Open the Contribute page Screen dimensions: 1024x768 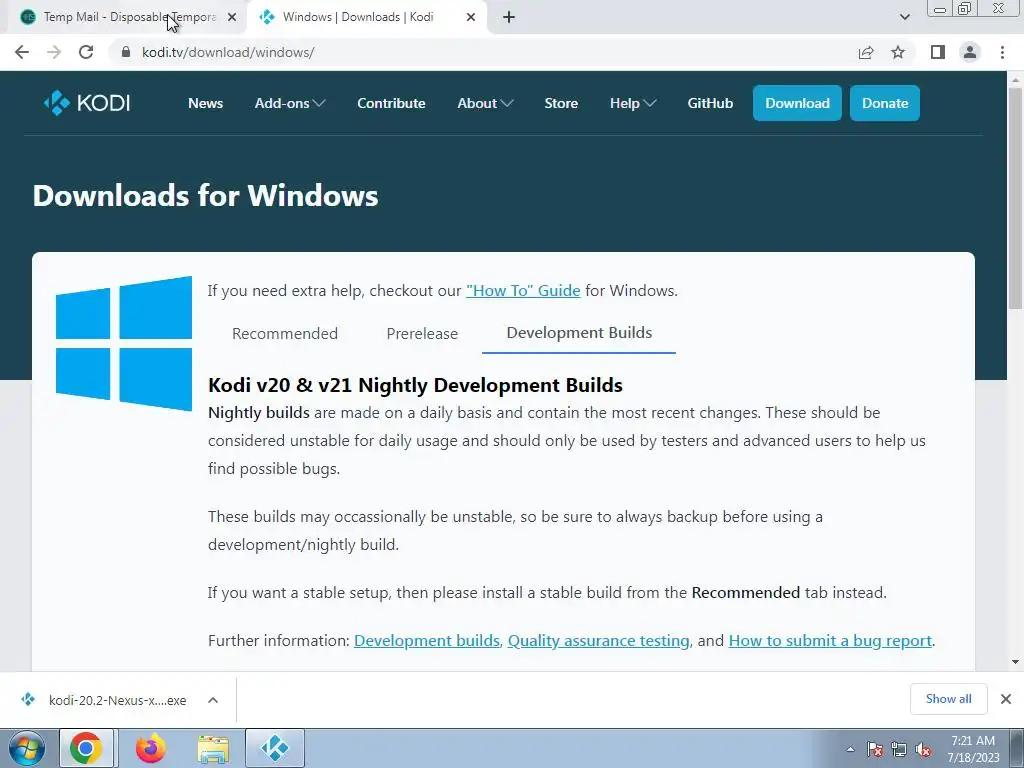tap(391, 103)
